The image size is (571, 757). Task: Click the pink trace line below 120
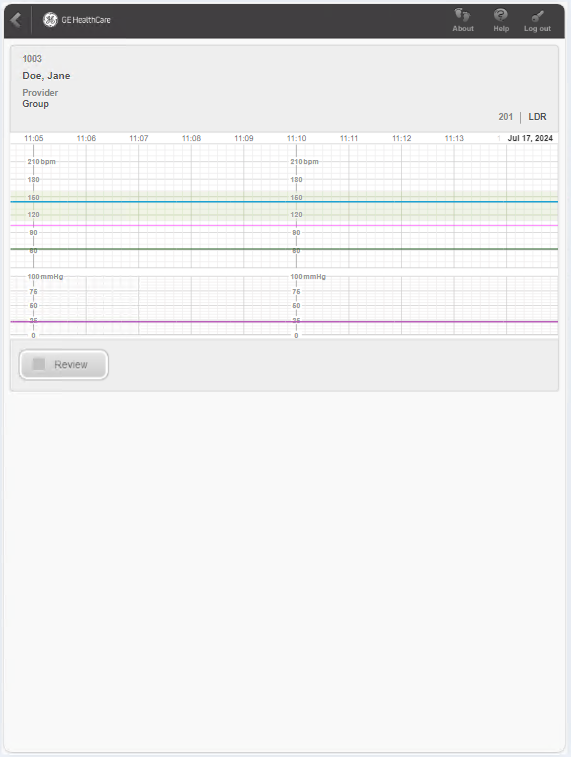pyautogui.click(x=284, y=225)
